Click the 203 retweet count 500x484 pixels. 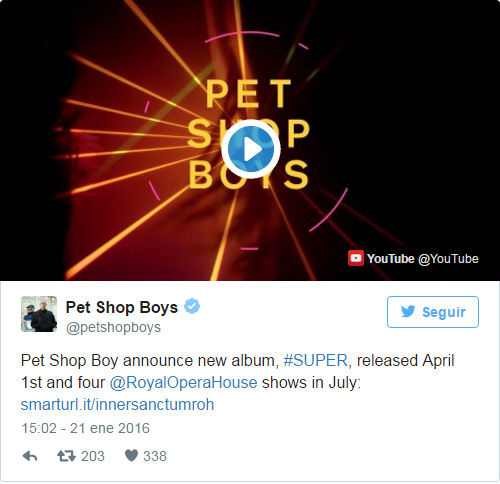pos(93,456)
